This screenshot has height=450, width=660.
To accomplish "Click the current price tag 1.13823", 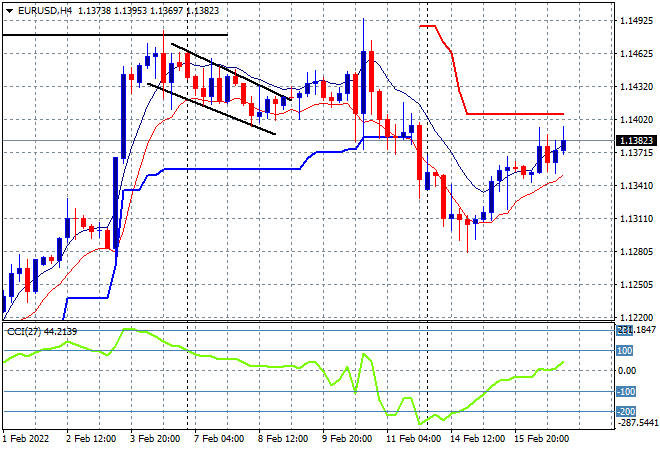I will click(x=636, y=141).
